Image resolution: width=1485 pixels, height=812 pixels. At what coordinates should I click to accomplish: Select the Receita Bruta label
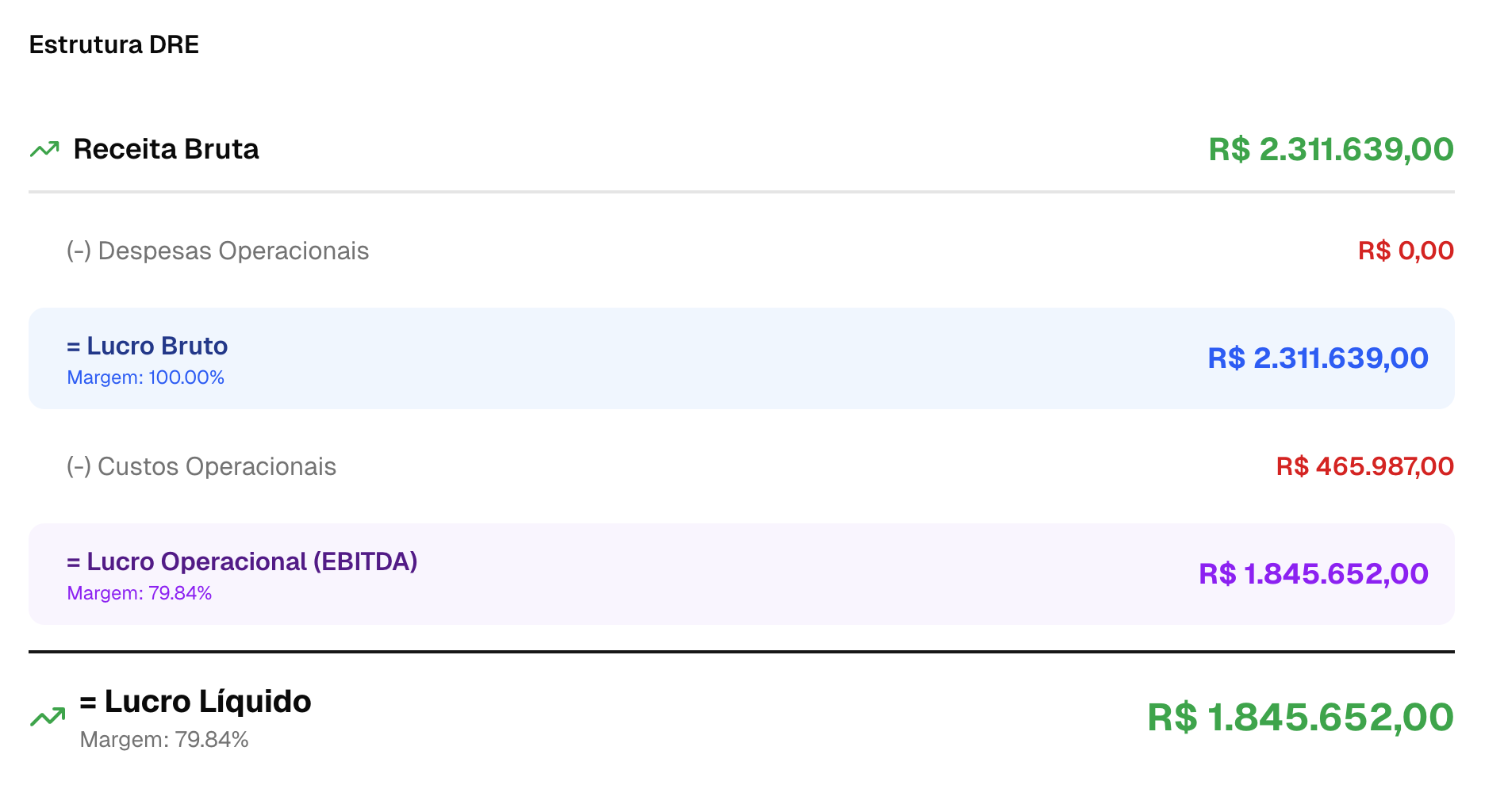(x=166, y=149)
